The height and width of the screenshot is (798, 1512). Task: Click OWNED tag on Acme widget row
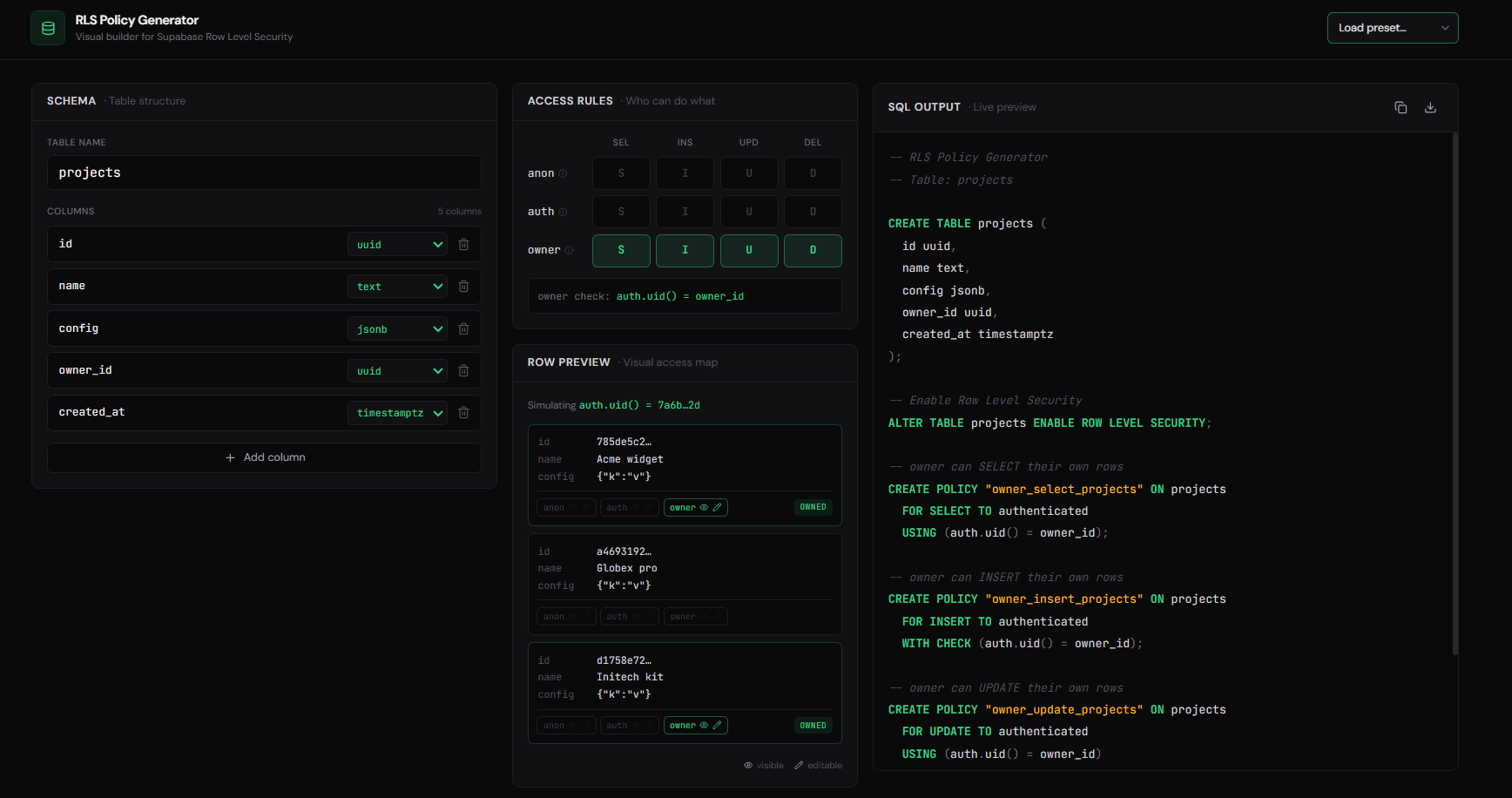[813, 507]
